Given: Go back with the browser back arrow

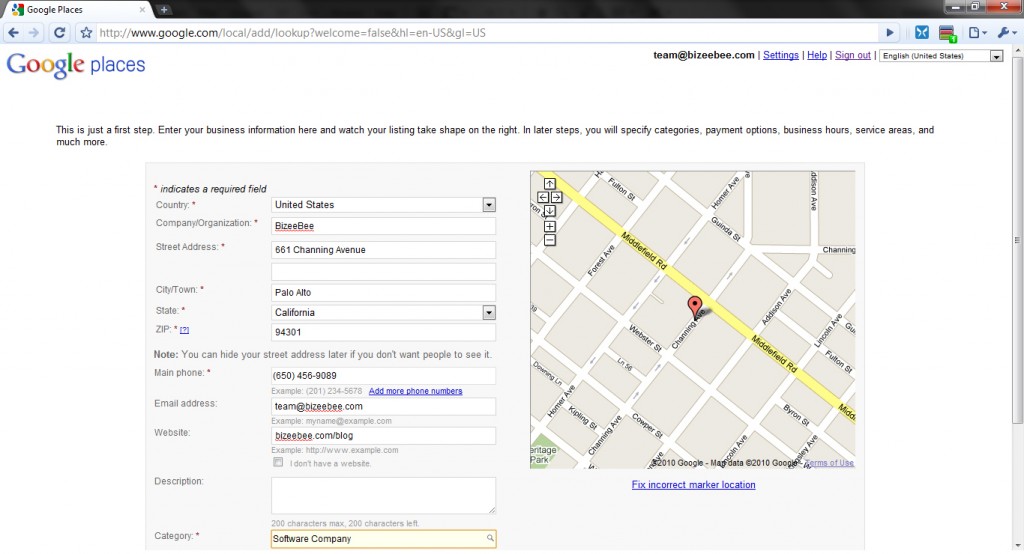Looking at the screenshot, I should point(13,33).
